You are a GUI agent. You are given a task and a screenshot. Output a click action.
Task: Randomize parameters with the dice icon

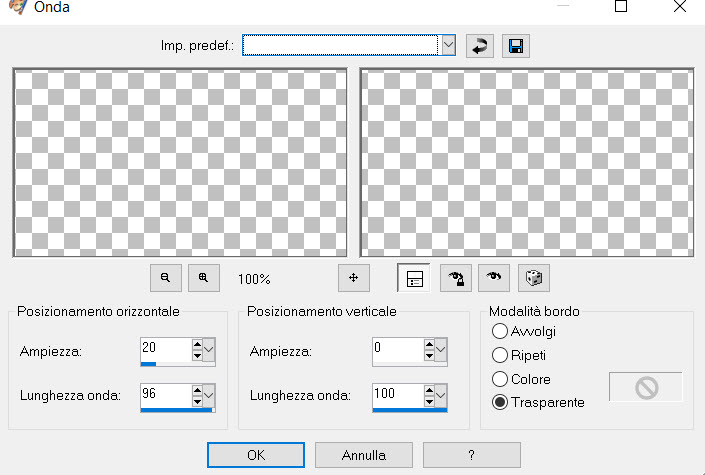[534, 278]
